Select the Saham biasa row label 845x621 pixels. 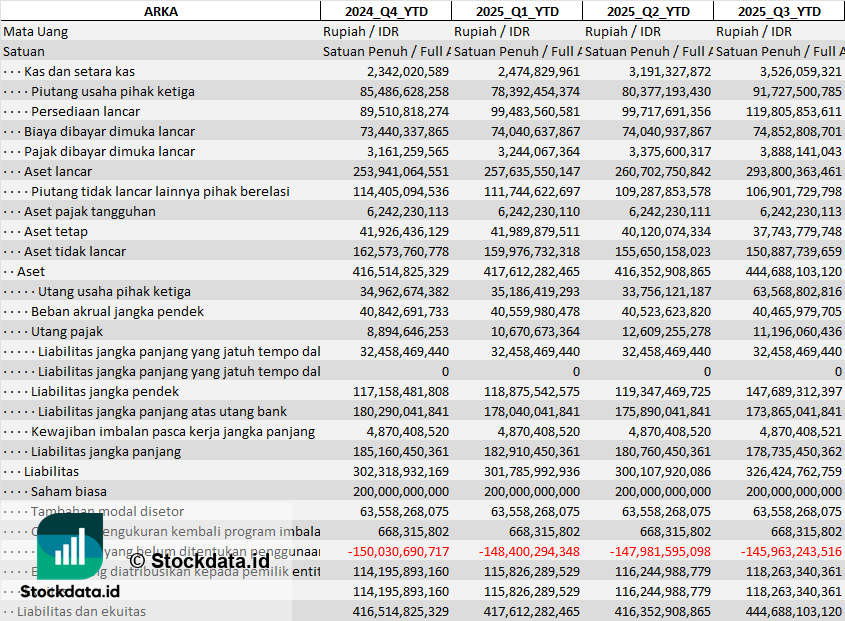click(69, 491)
